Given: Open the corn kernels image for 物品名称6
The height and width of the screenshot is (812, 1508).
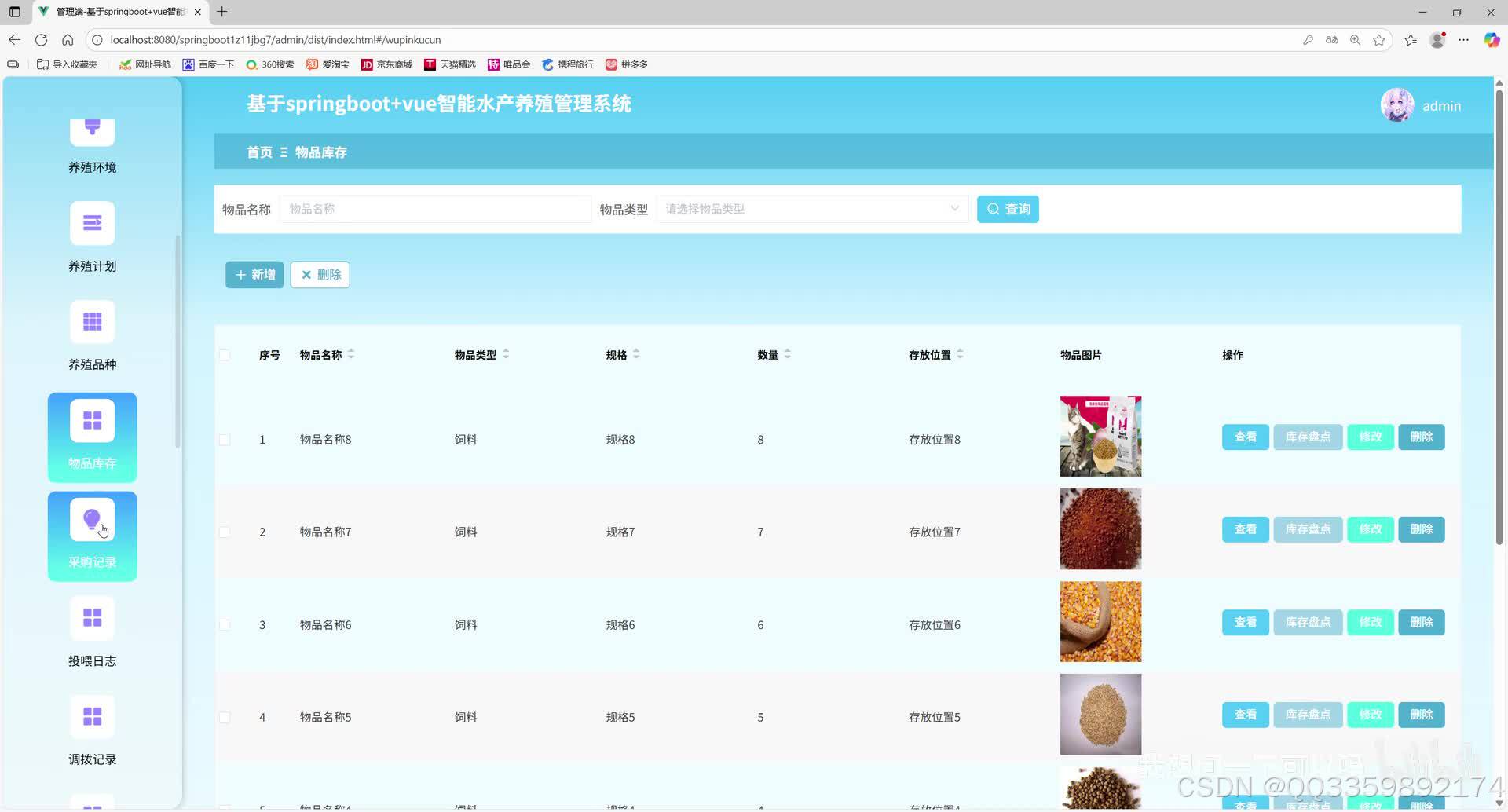Looking at the screenshot, I should coord(1100,621).
